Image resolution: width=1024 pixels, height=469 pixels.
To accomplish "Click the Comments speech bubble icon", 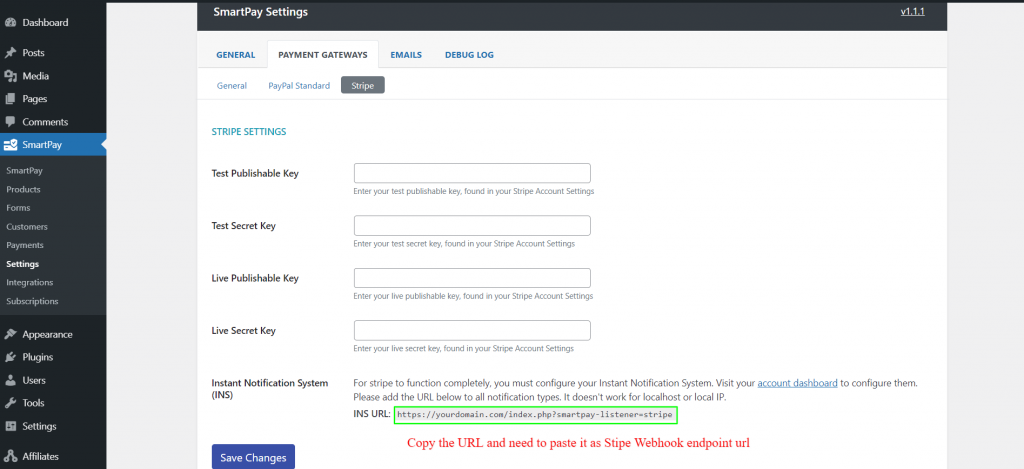I will click(10, 122).
